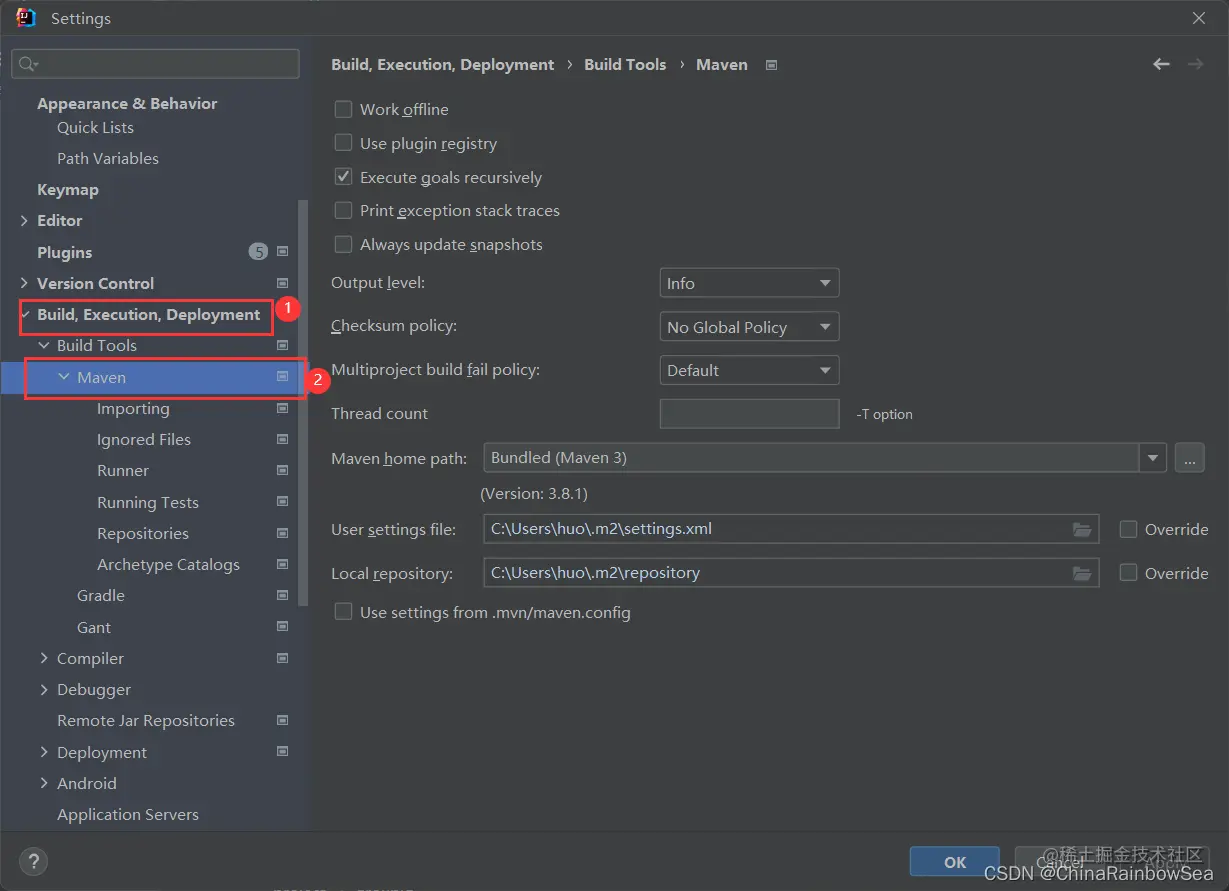1229x891 pixels.
Task: Browse folder for User settings file
Action: click(1082, 529)
